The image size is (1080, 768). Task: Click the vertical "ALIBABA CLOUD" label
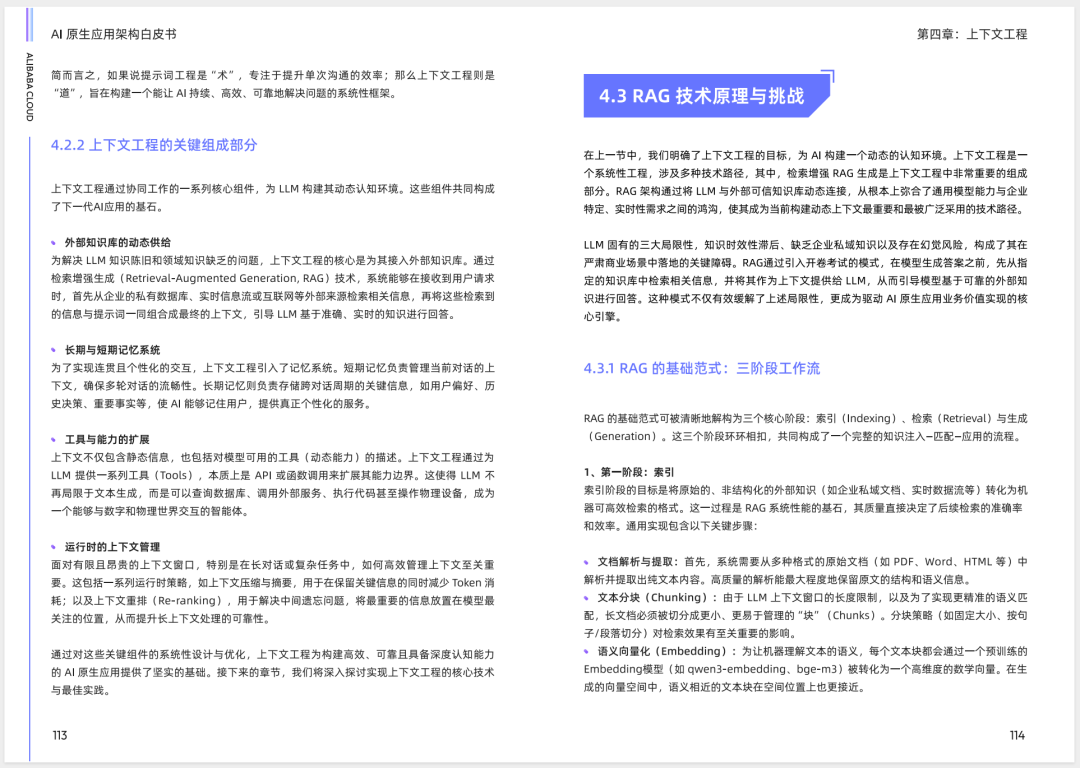pyautogui.click(x=30, y=87)
